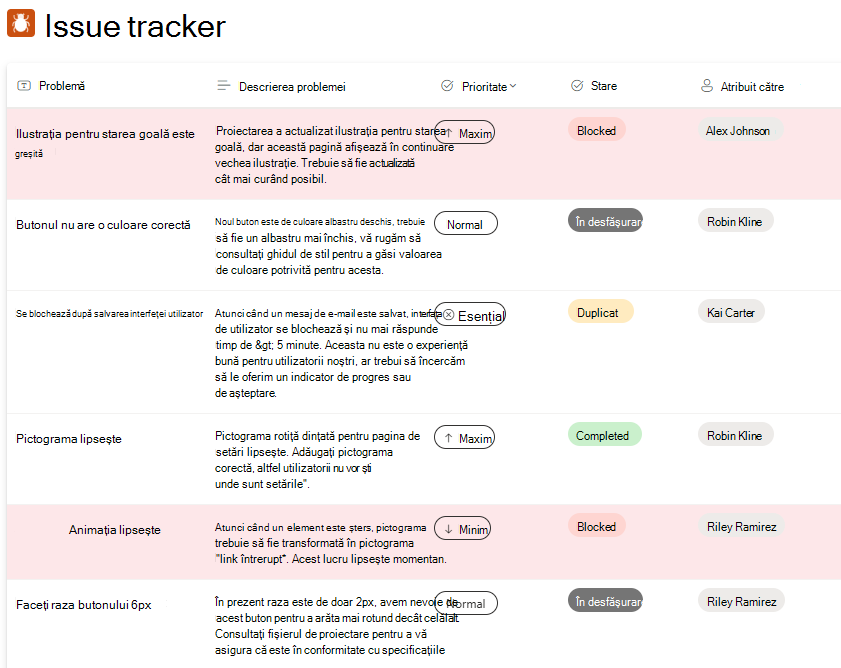
Task: Click the lines icon beside Descrierea problemei
Action: click(x=224, y=85)
